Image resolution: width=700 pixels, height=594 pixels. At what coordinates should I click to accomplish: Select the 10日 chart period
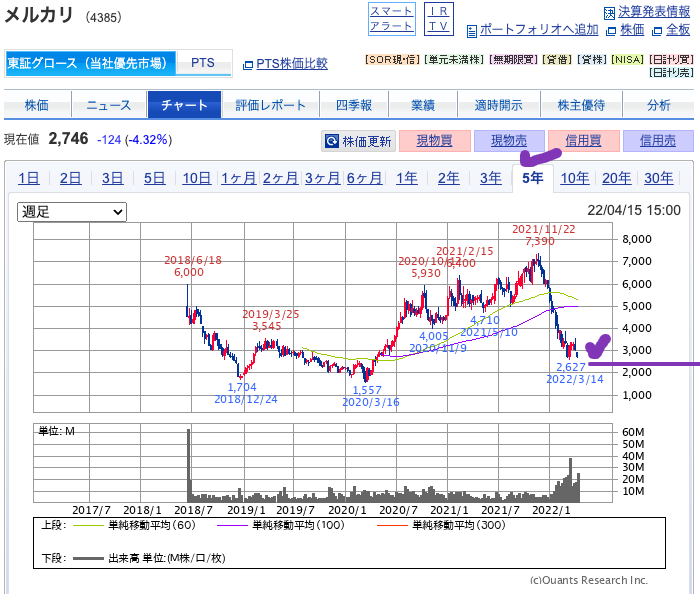click(x=196, y=179)
